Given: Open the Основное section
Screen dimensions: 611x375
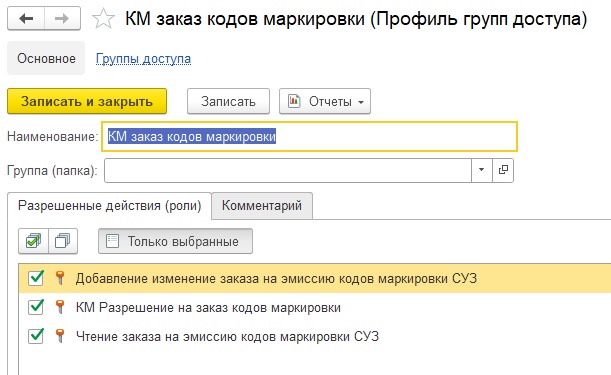Looking at the screenshot, I should point(46,58).
